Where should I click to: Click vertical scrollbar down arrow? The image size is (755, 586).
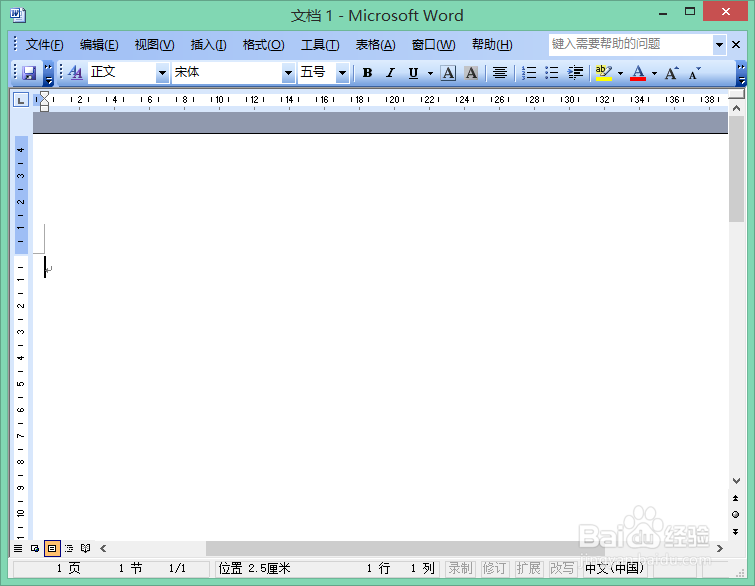coord(736,481)
